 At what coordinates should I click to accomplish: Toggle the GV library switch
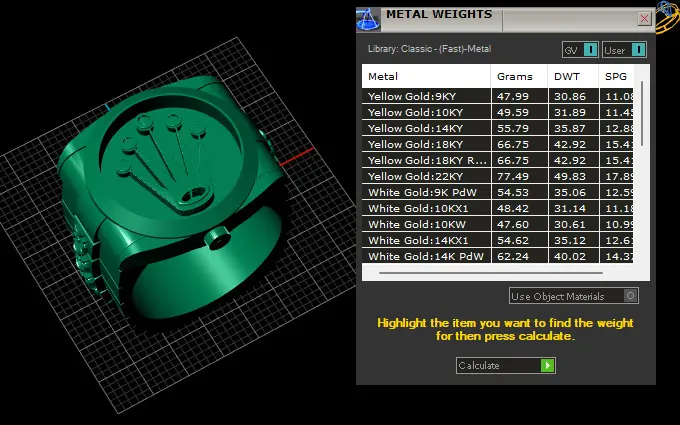coord(580,50)
